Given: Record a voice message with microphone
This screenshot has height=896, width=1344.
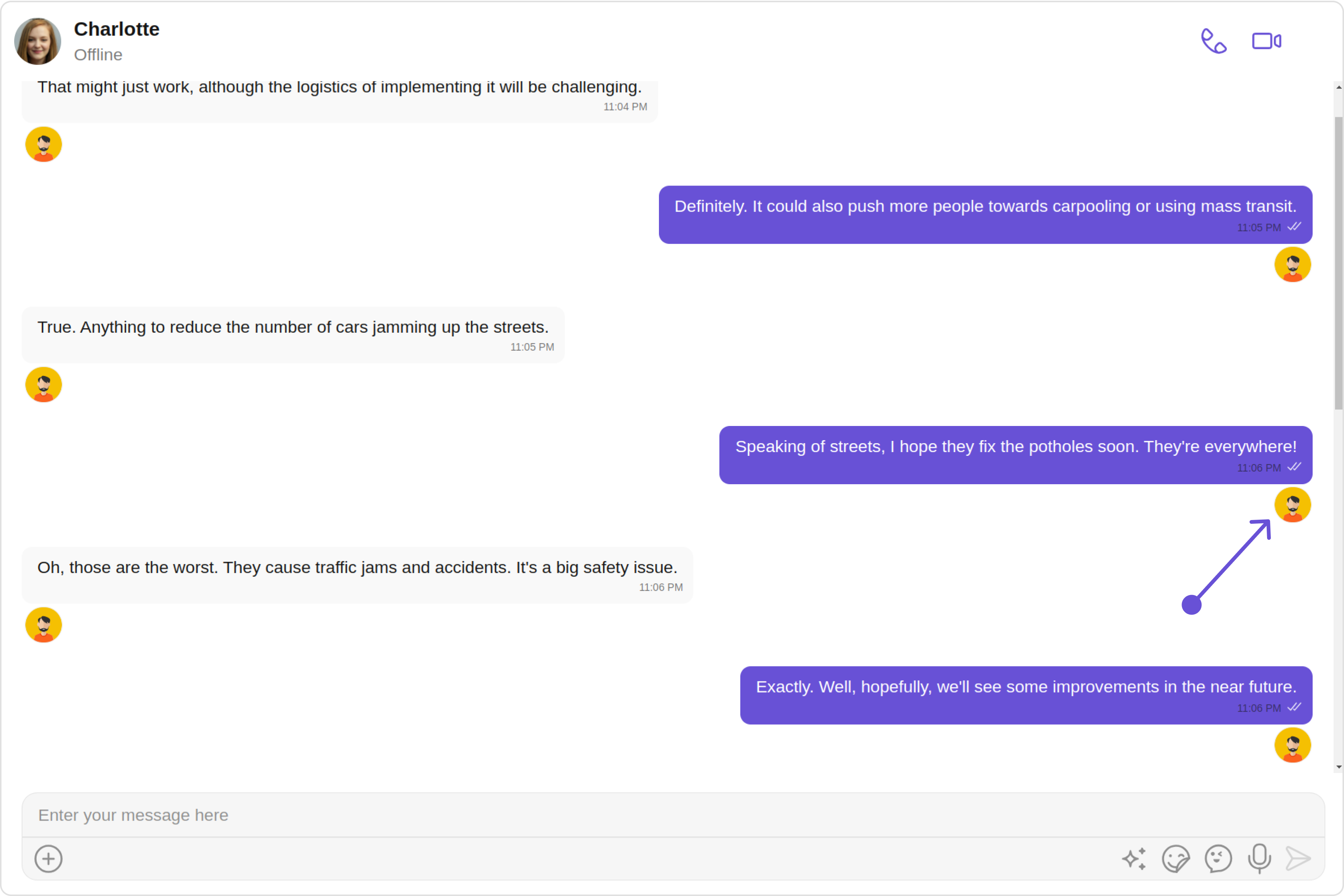Looking at the screenshot, I should pyautogui.click(x=1259, y=858).
